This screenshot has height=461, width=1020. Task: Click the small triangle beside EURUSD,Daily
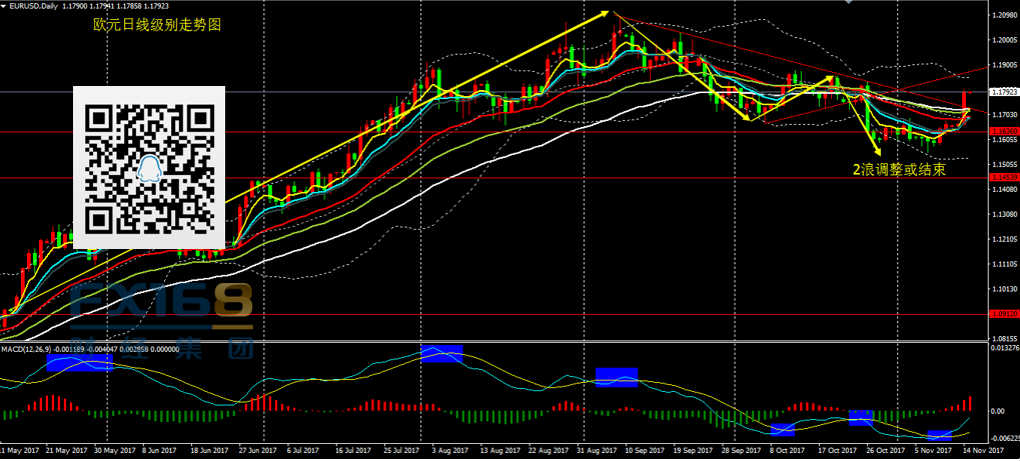(5, 6)
